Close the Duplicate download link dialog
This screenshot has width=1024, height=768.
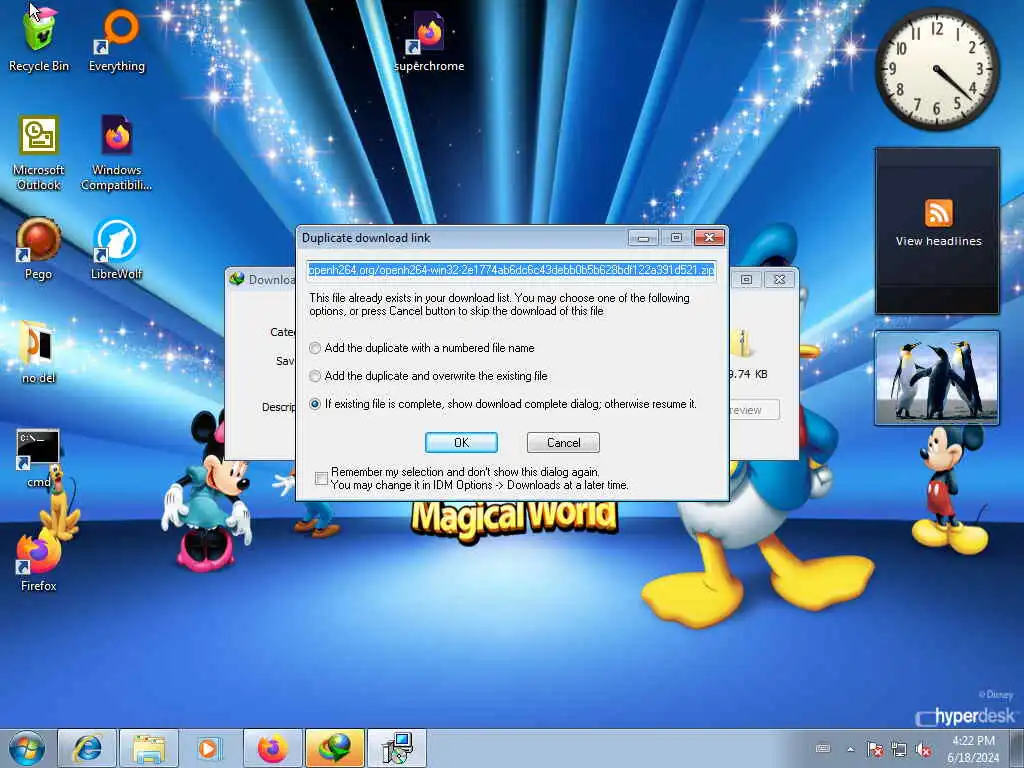(x=709, y=238)
